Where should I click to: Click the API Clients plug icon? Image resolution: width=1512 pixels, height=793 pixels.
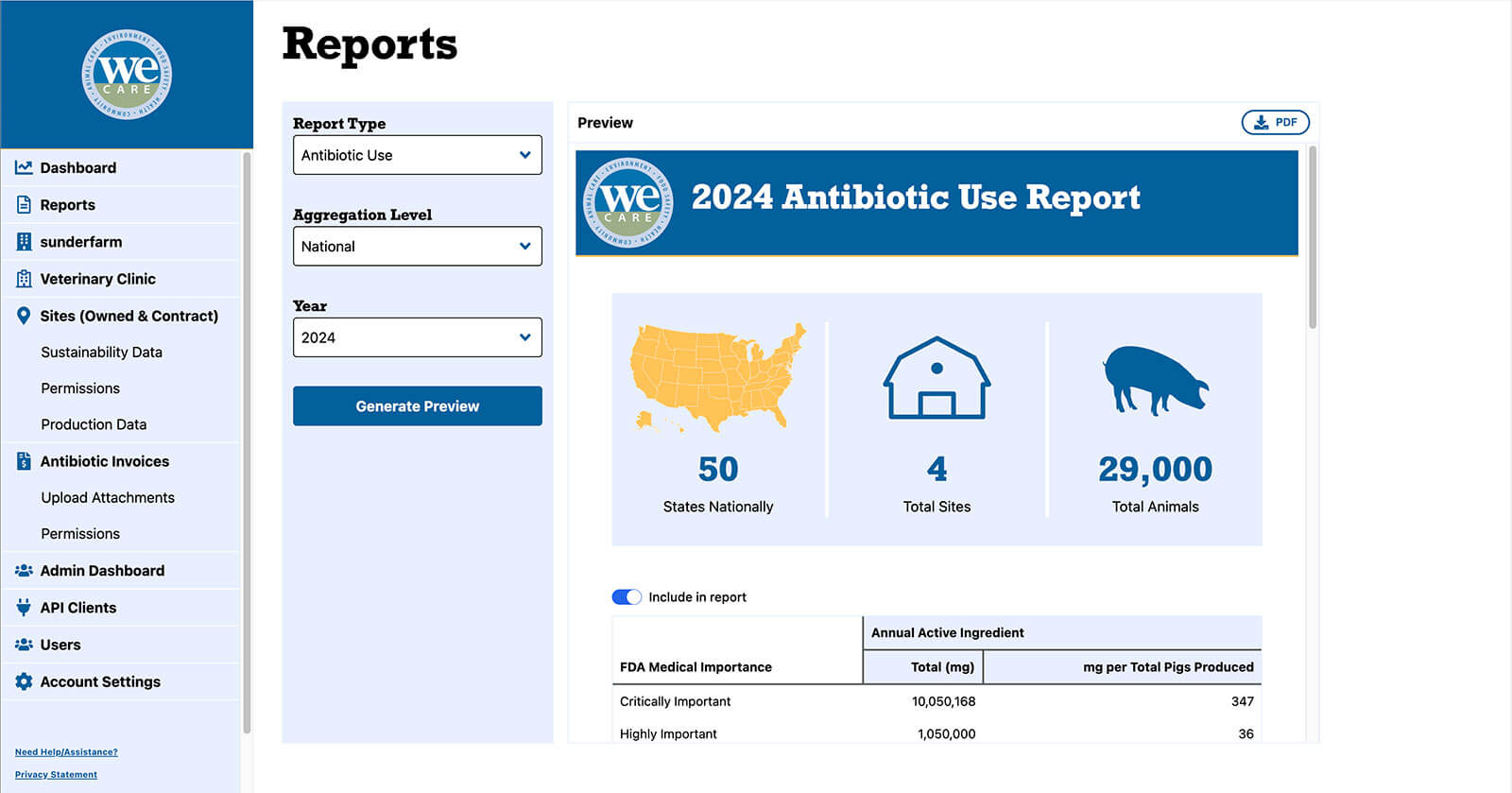[24, 608]
